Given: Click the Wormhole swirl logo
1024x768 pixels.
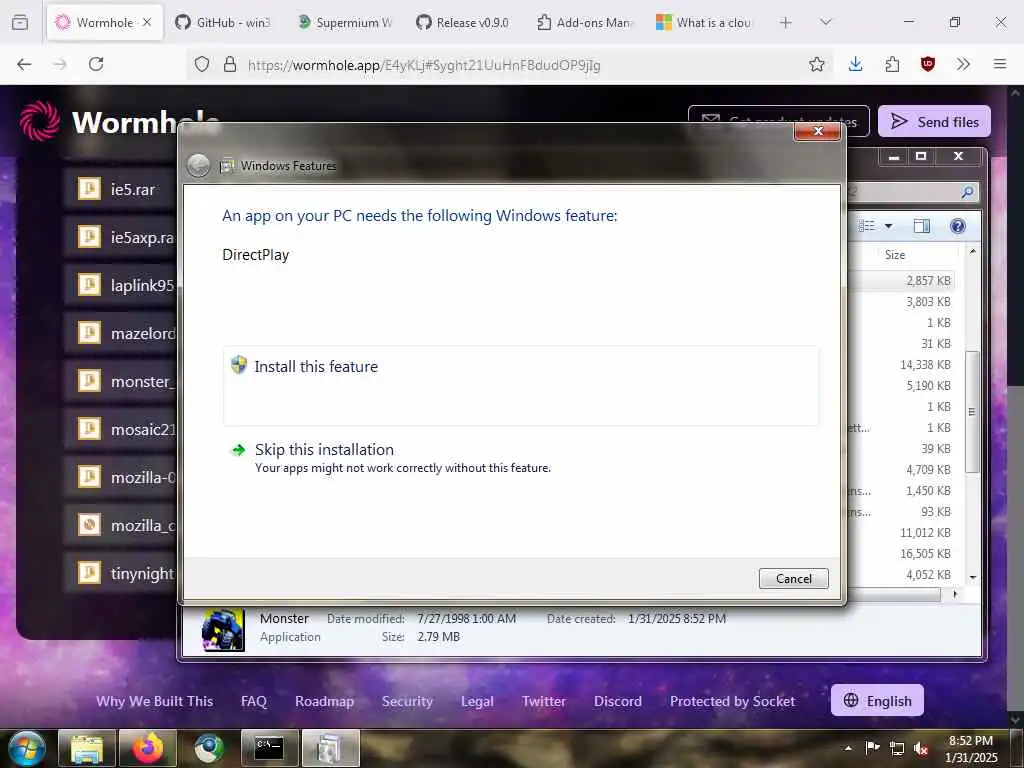Looking at the screenshot, I should click(x=40, y=121).
